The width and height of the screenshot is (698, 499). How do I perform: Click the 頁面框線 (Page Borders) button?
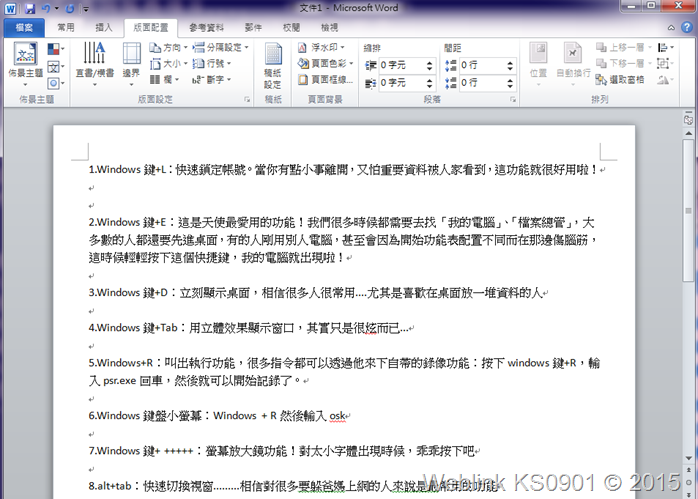pos(325,80)
